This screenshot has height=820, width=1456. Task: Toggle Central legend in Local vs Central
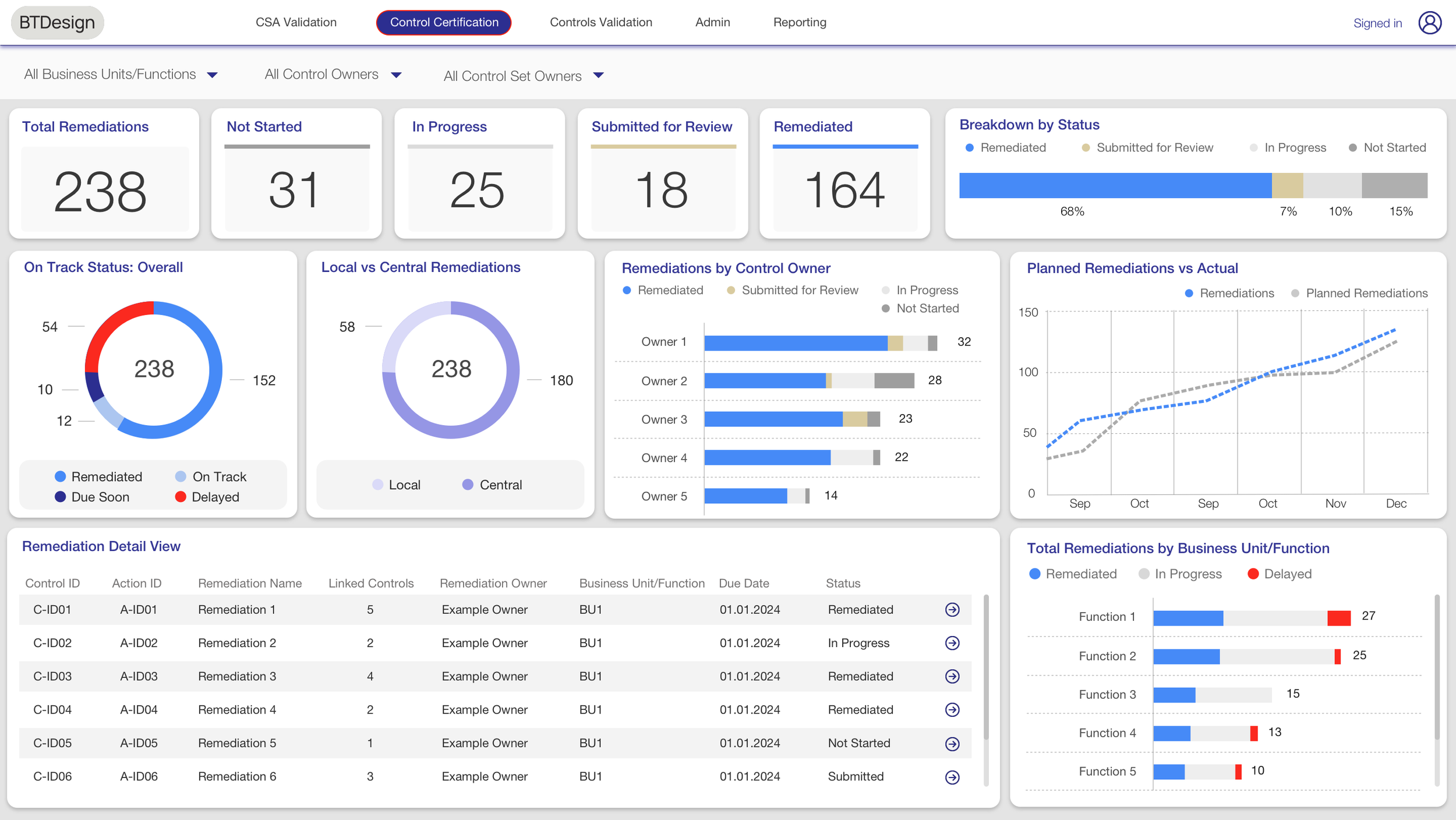[x=492, y=485]
